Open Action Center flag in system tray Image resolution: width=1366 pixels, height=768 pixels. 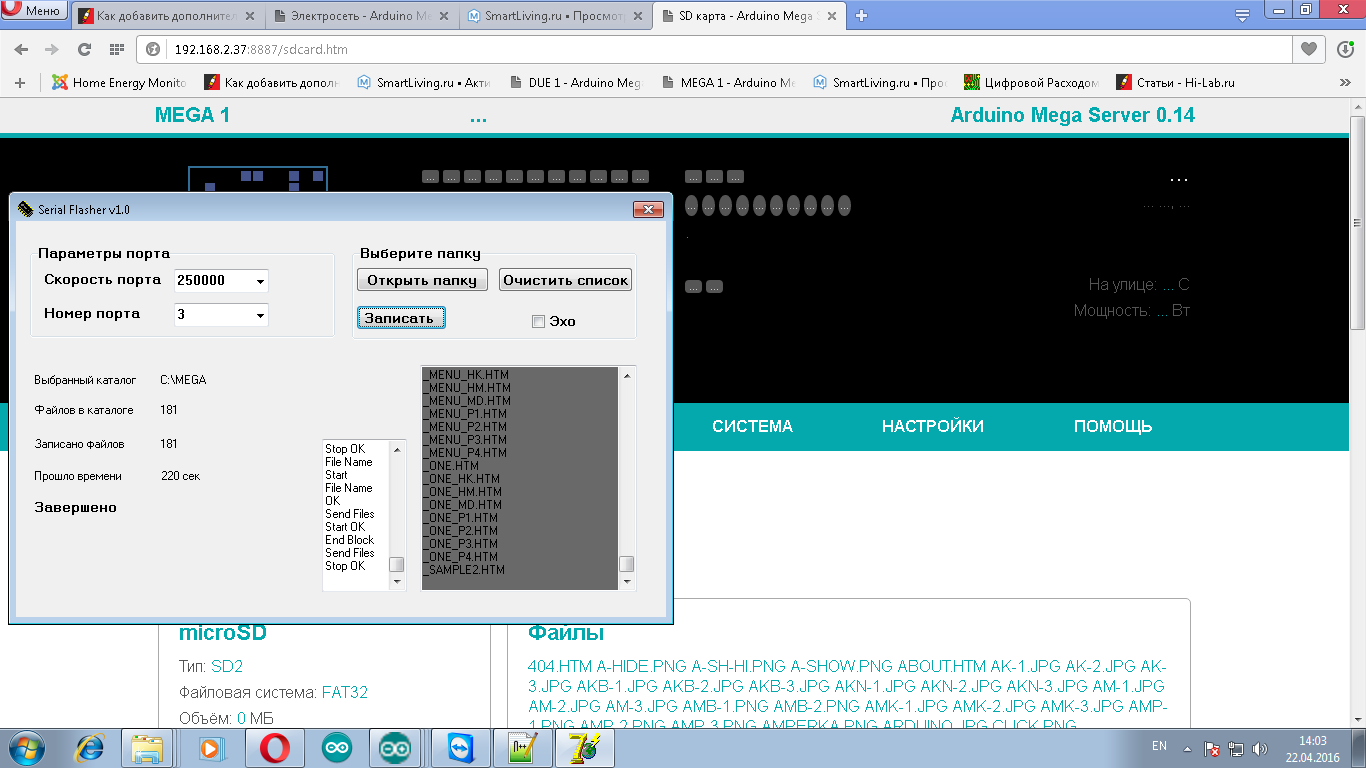pyautogui.click(x=1211, y=748)
